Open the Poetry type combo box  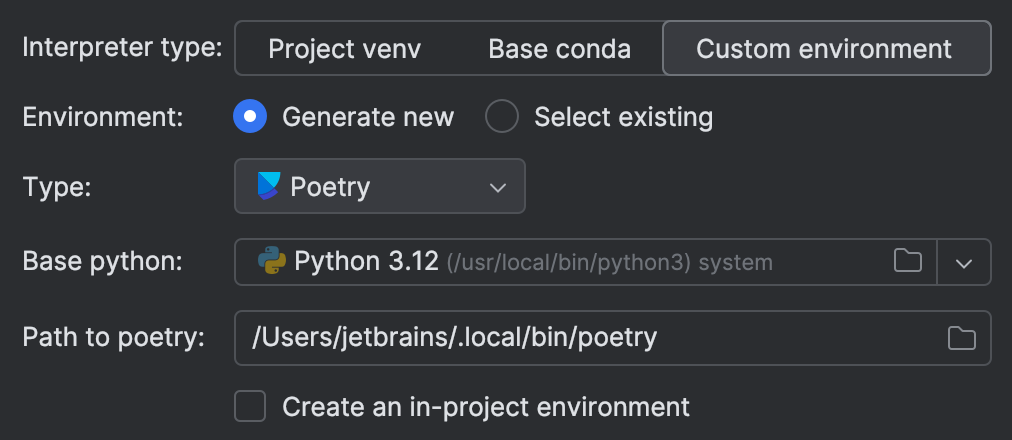(380, 187)
